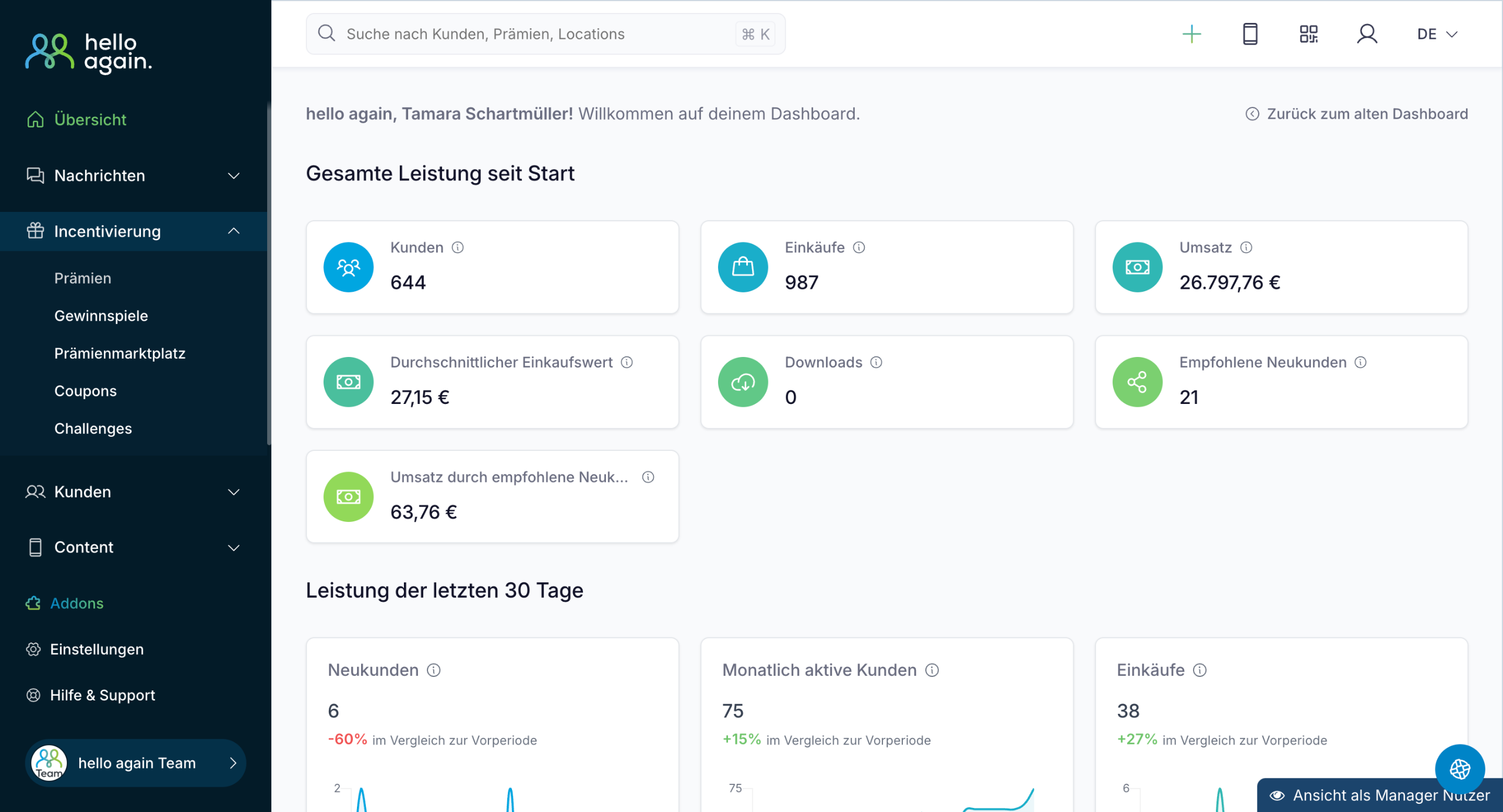Open the DE language dropdown
Image resolution: width=1503 pixels, height=812 pixels.
pos(1437,34)
